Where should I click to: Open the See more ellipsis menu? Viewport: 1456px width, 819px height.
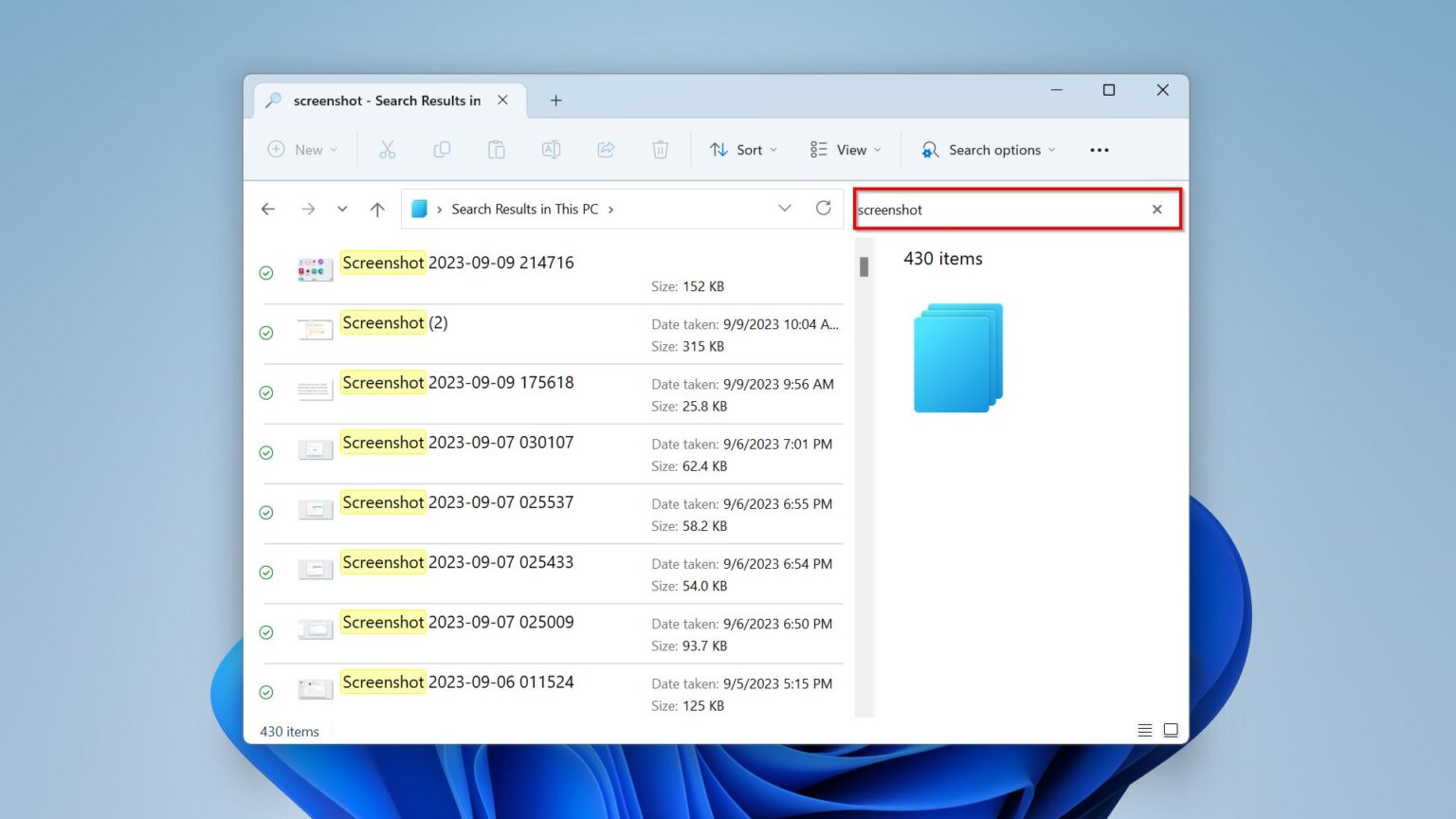click(x=1099, y=149)
